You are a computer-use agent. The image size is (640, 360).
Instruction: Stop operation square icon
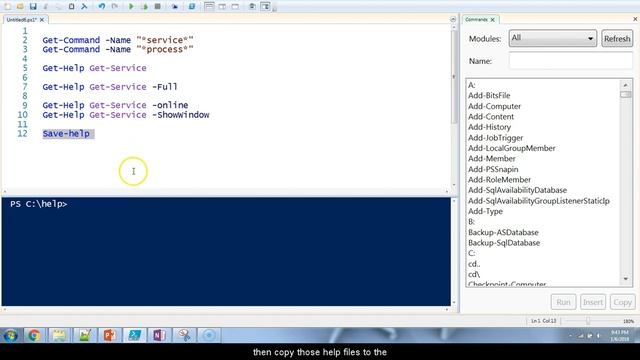158,7
